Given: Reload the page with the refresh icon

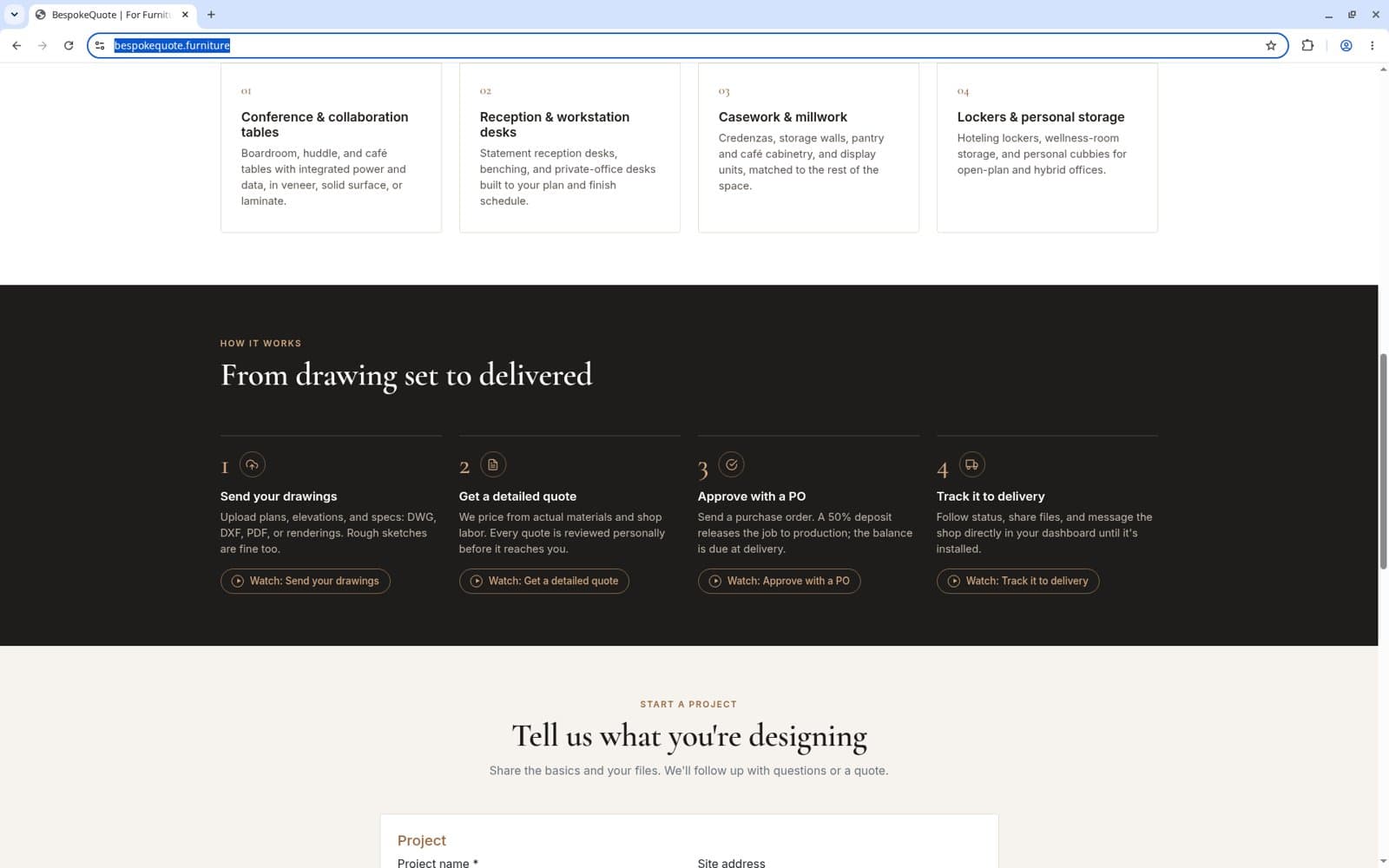Looking at the screenshot, I should pos(69,45).
